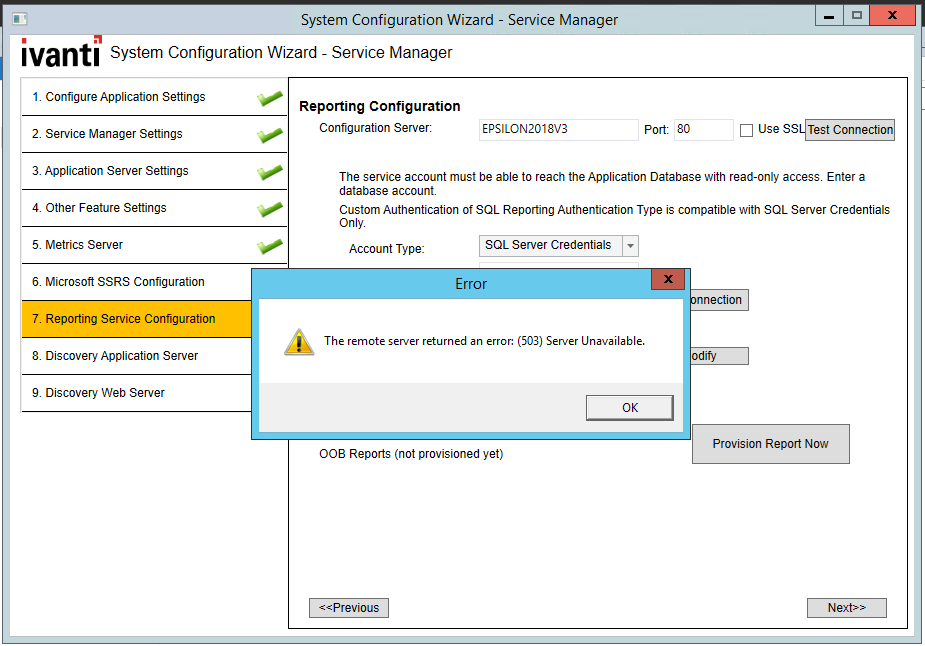Click the warning triangle icon in Error dialog
Screen dimensions: 925x646
298,341
